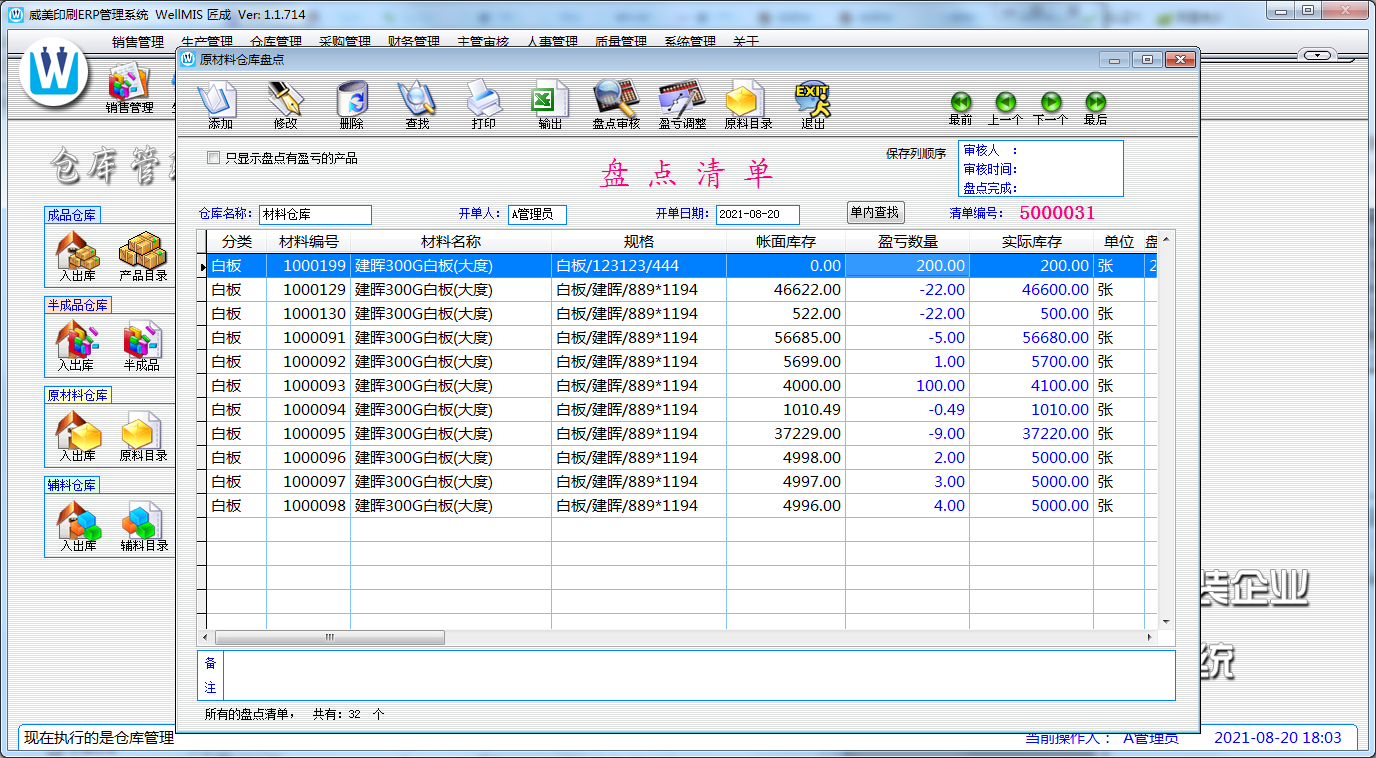Click 销售管理 icon in main toolbar
This screenshot has height=758, width=1376.
[x=129, y=90]
